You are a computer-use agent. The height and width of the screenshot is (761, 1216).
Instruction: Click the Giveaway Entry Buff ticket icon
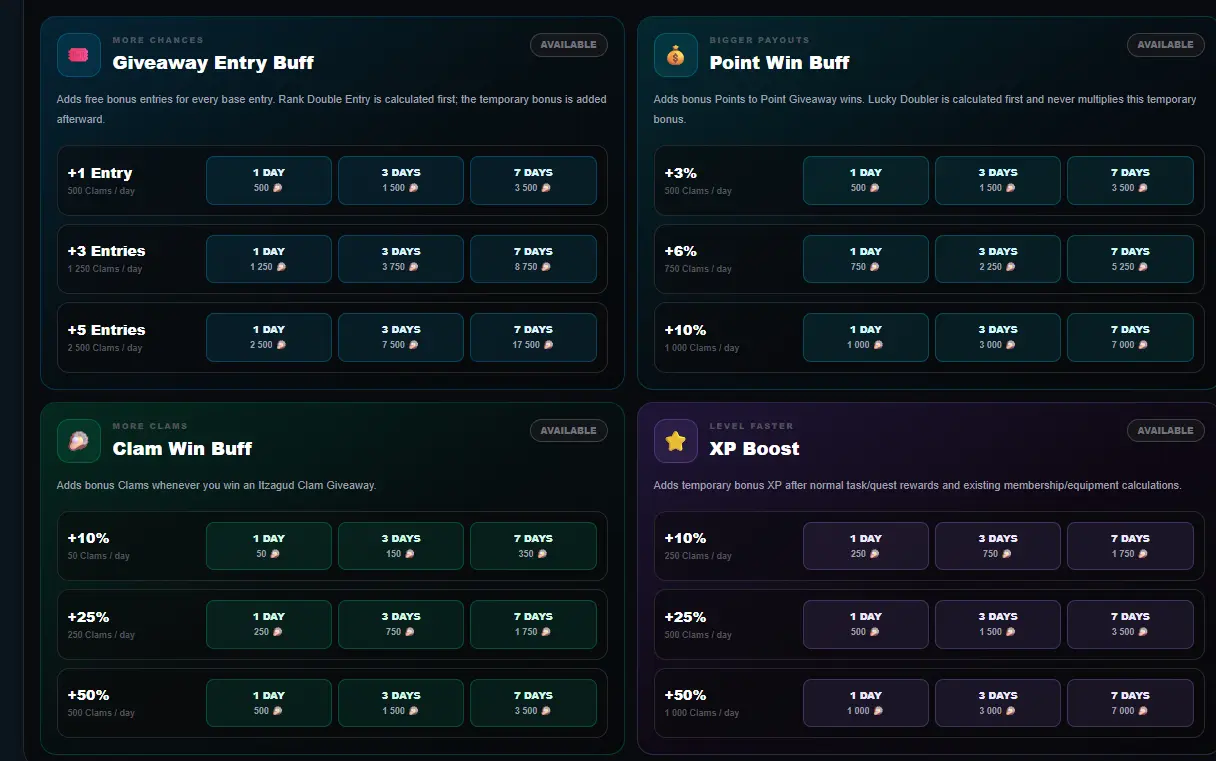(79, 55)
